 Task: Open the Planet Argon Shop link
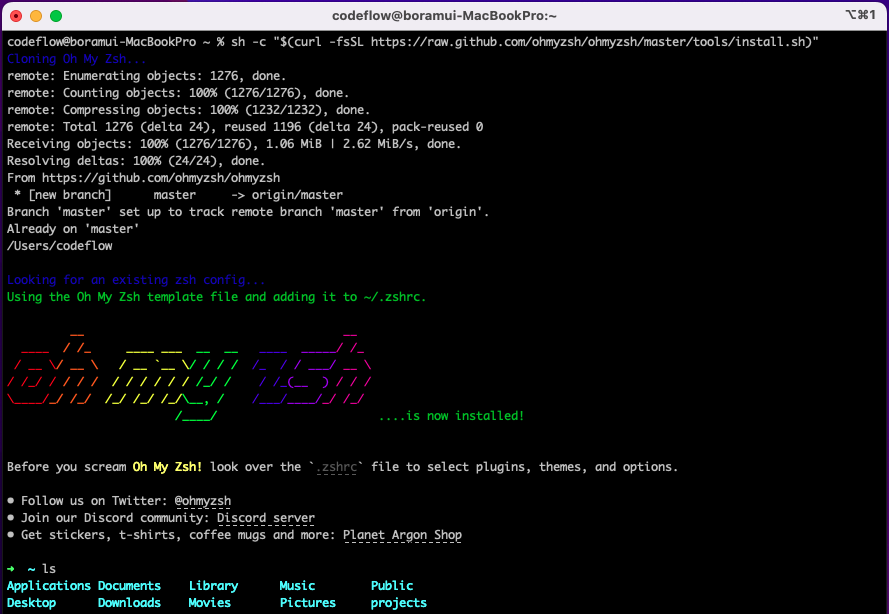pos(402,535)
